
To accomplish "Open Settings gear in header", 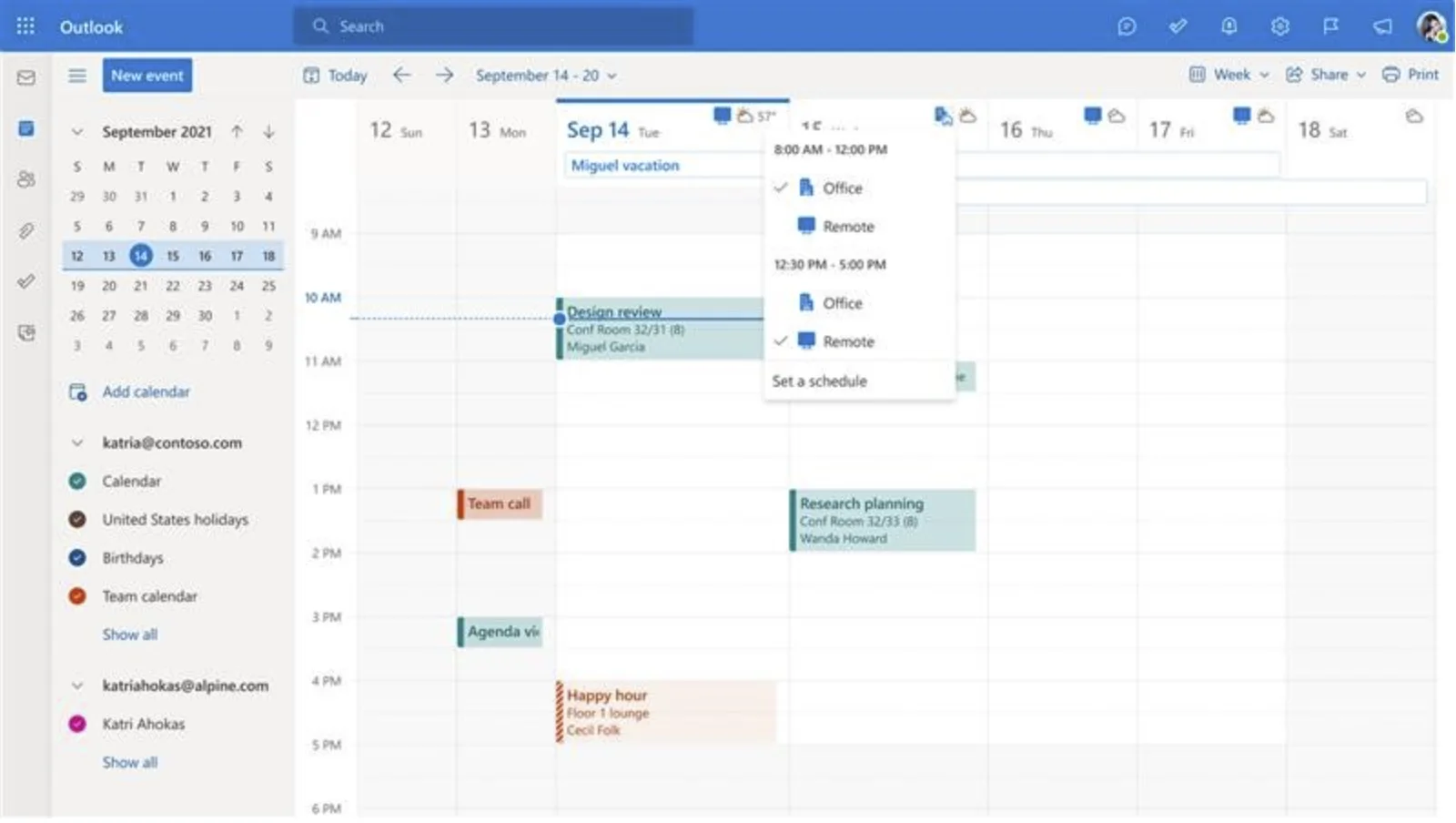I will click(x=1279, y=26).
